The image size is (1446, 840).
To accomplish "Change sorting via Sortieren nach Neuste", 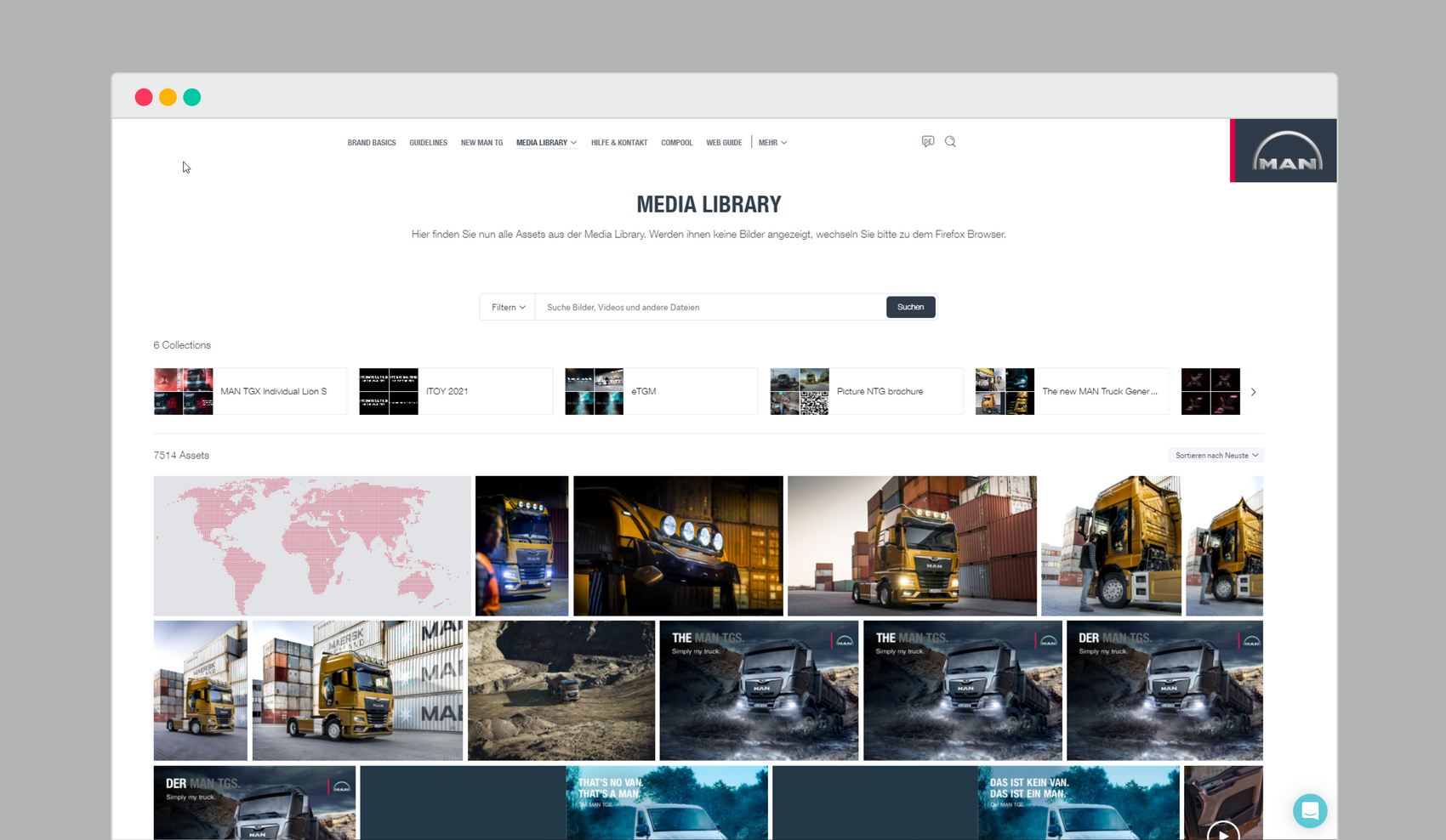I will (1216, 456).
